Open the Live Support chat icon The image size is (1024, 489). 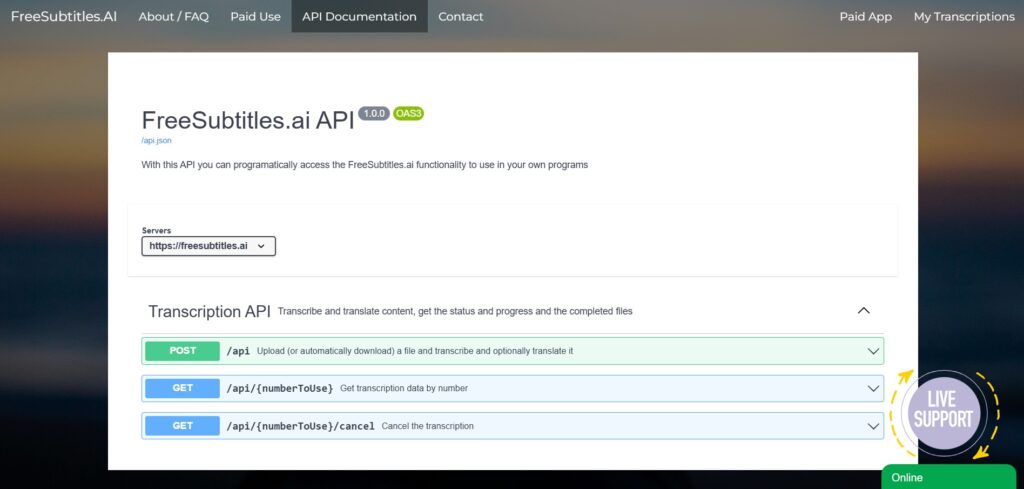943,412
